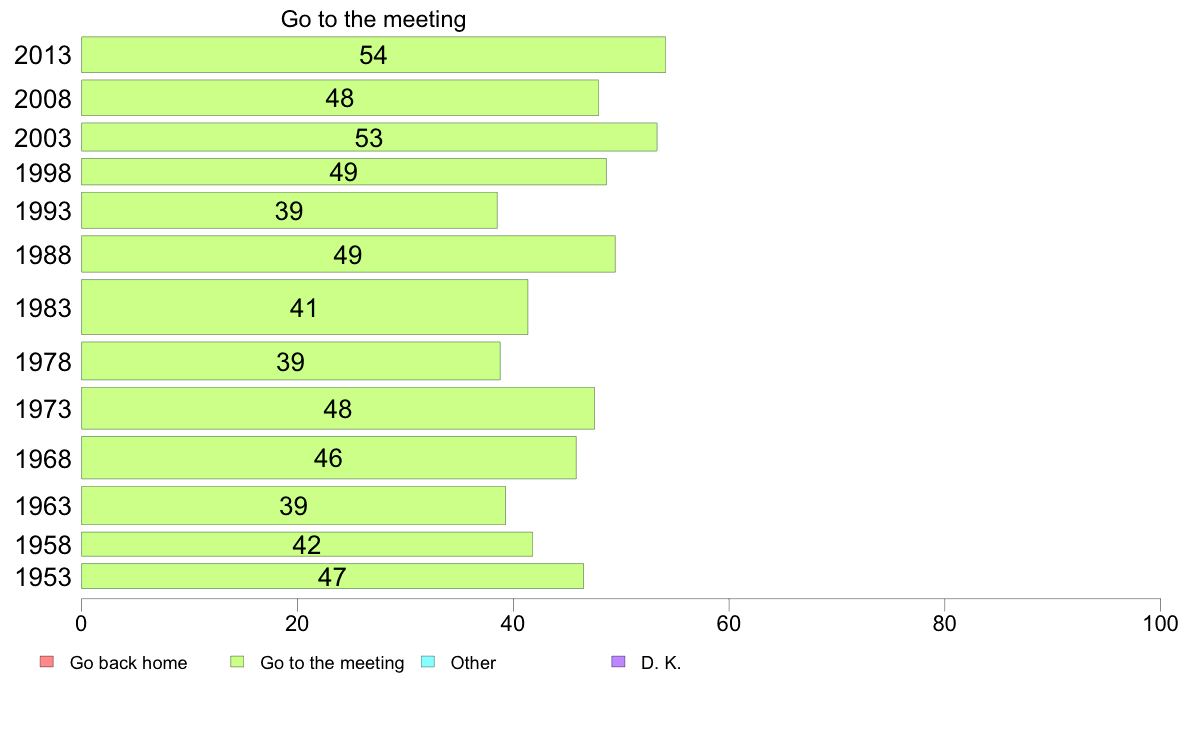Click the 100 tick on the x-axis
Viewport: 1188px width, 736px height.
(1160, 624)
